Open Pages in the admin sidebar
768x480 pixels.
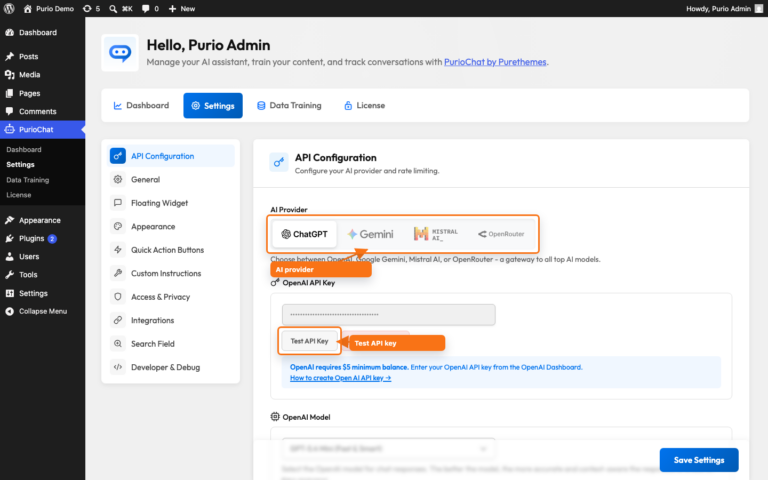[x=42, y=93]
